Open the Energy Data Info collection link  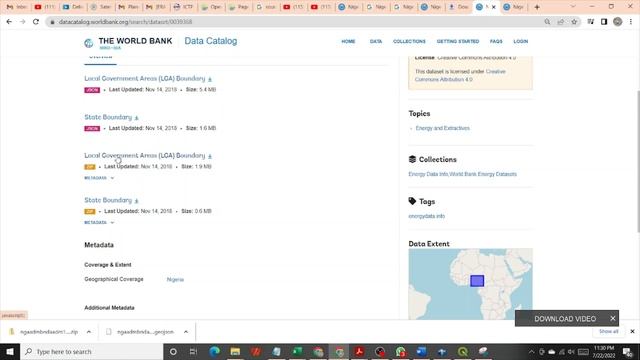[x=428, y=174]
